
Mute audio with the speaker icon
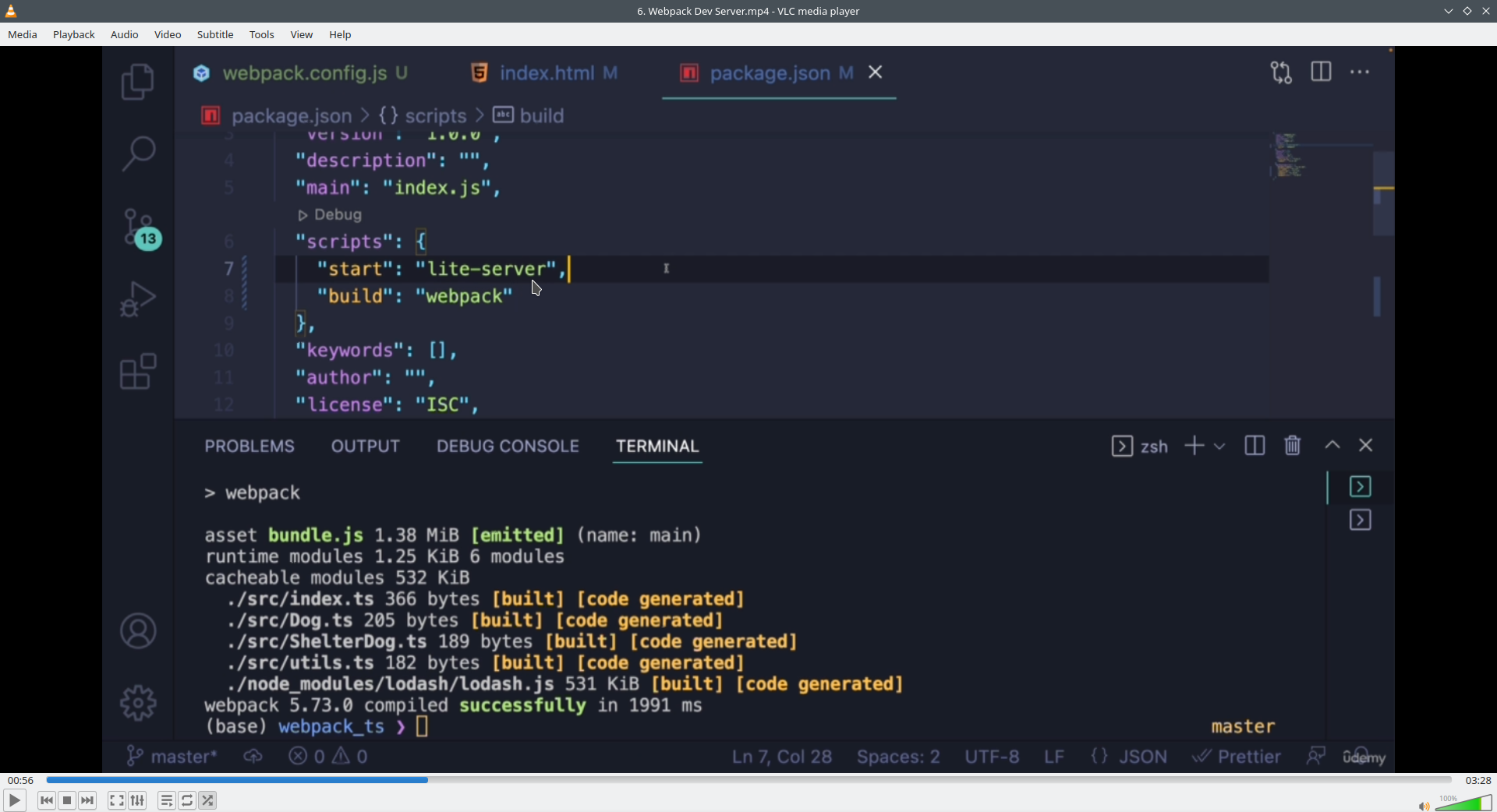tap(1424, 806)
